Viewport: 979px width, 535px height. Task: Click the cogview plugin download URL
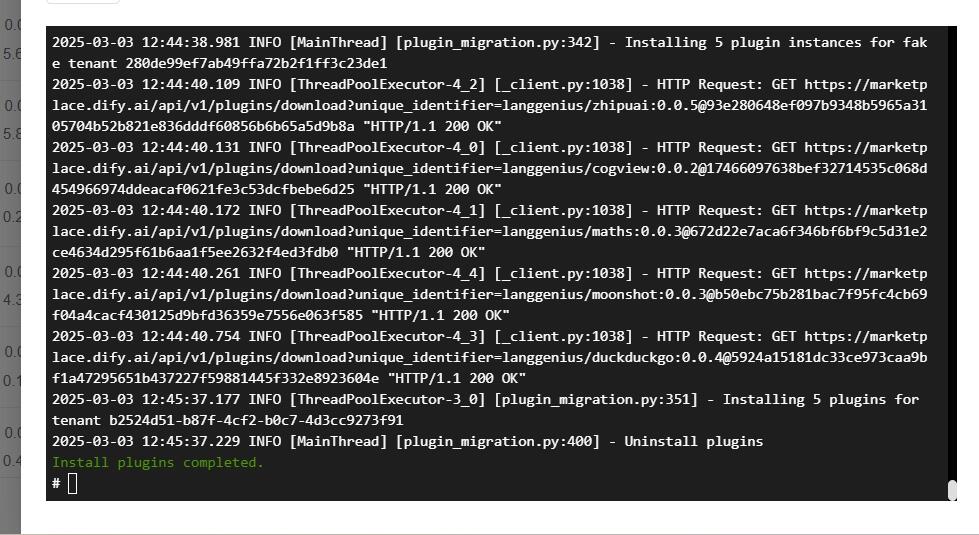[490, 168]
